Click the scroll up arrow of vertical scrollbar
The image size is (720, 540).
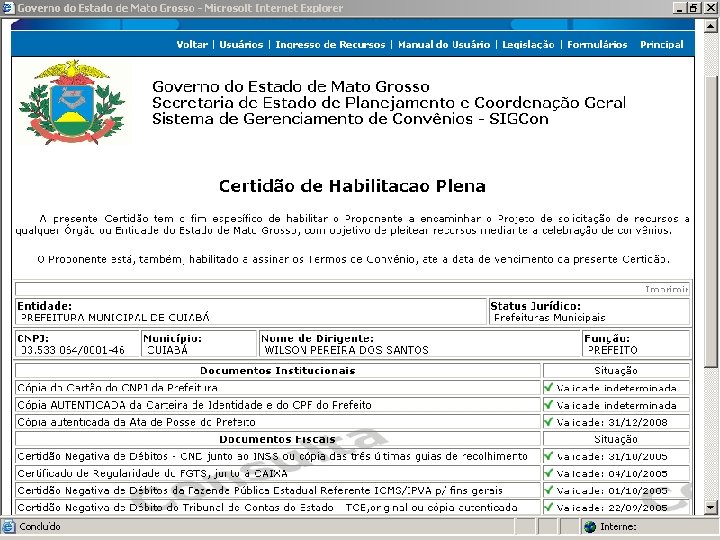click(x=711, y=26)
